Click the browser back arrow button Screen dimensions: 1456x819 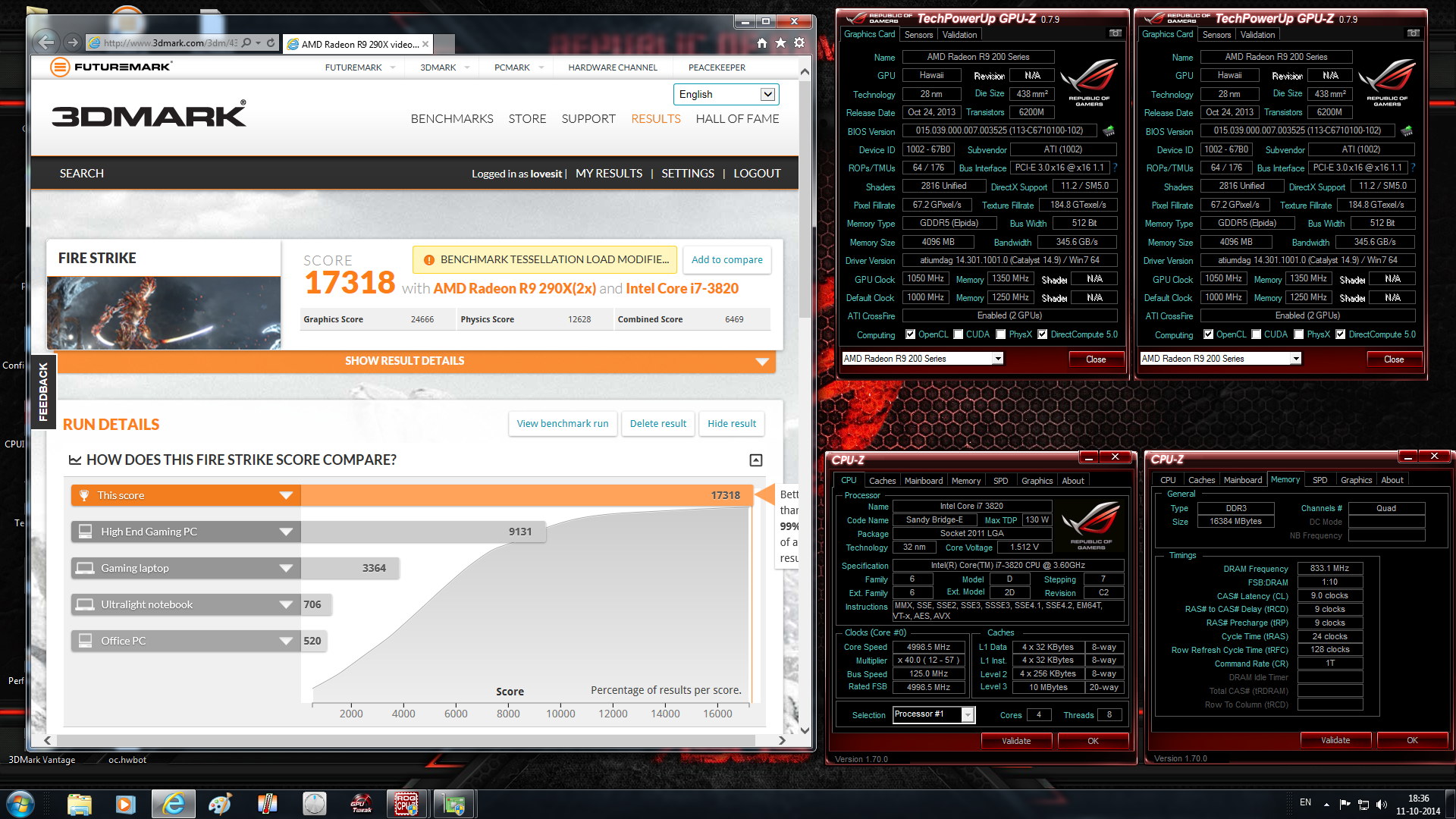(x=46, y=43)
